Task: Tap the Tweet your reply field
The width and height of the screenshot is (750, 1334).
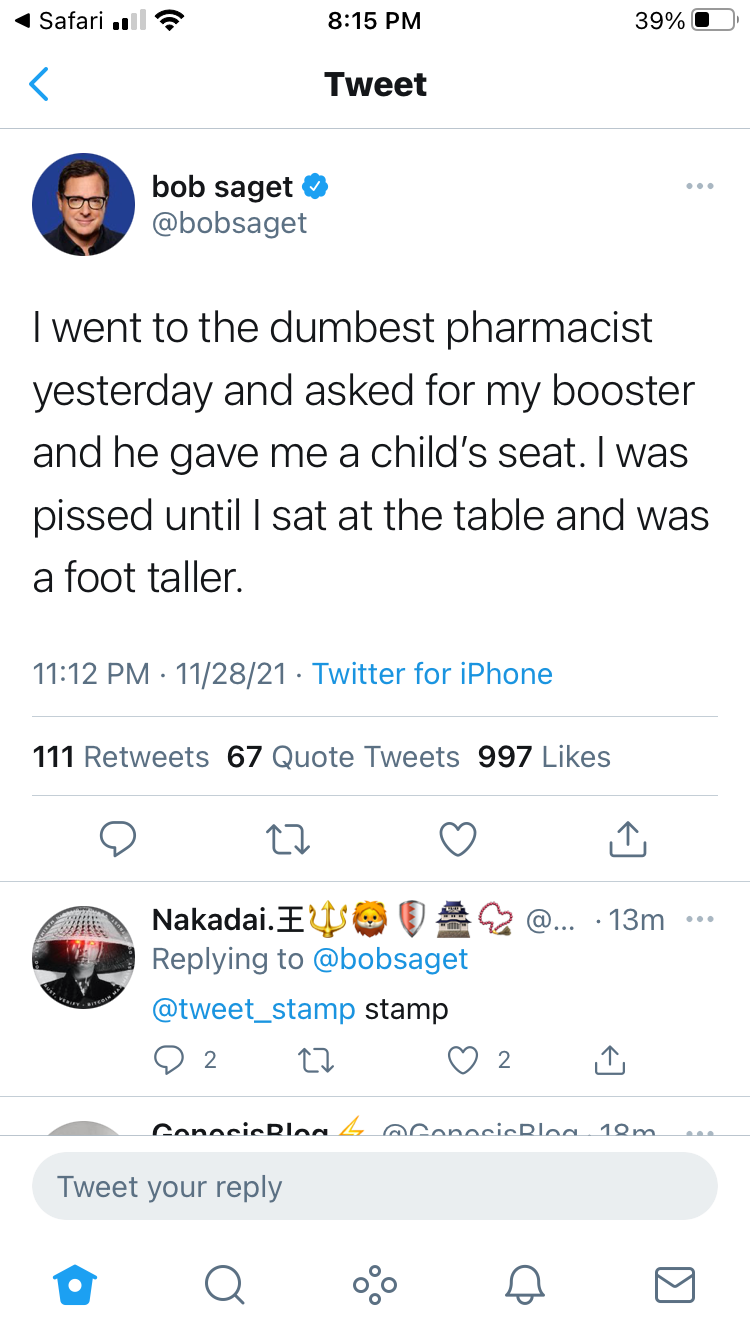Action: [x=375, y=1187]
